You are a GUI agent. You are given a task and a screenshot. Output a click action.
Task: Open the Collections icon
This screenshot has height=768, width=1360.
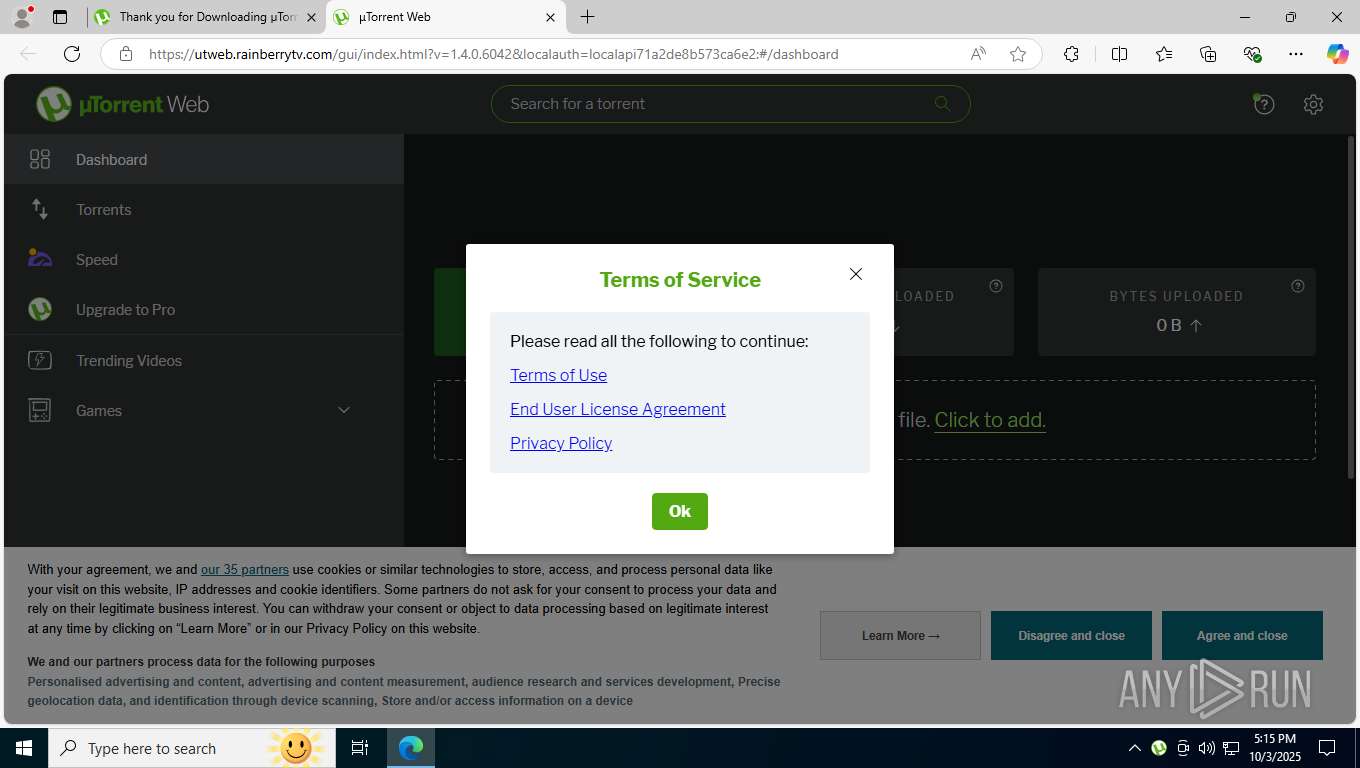point(1208,54)
